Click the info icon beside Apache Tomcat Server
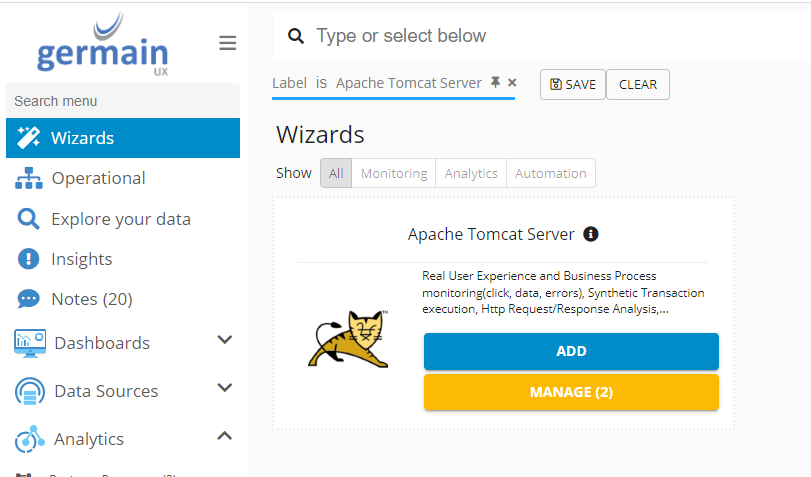This screenshot has width=811, height=477. [590, 234]
